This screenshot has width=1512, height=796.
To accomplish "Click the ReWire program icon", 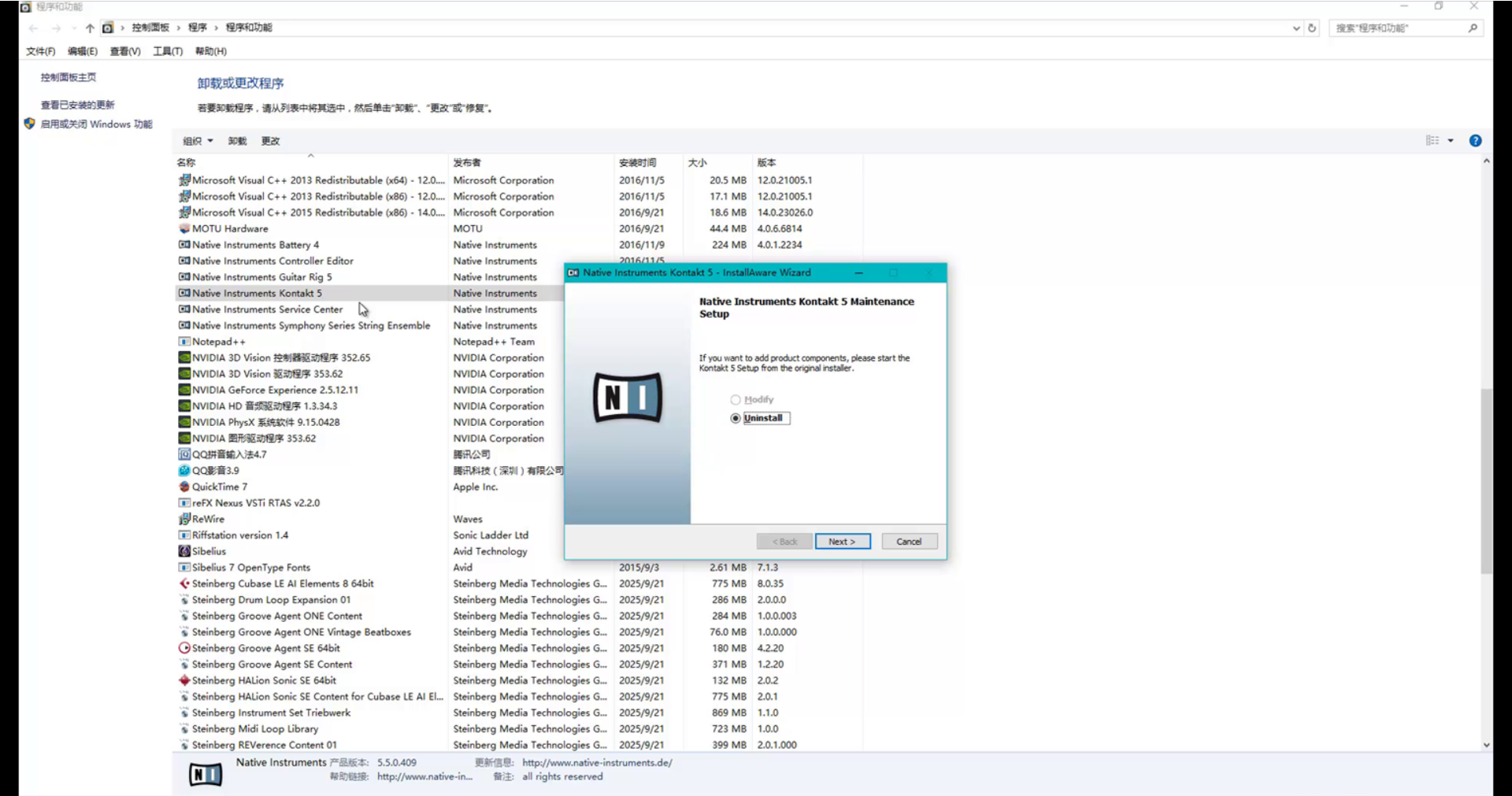I will 184,519.
